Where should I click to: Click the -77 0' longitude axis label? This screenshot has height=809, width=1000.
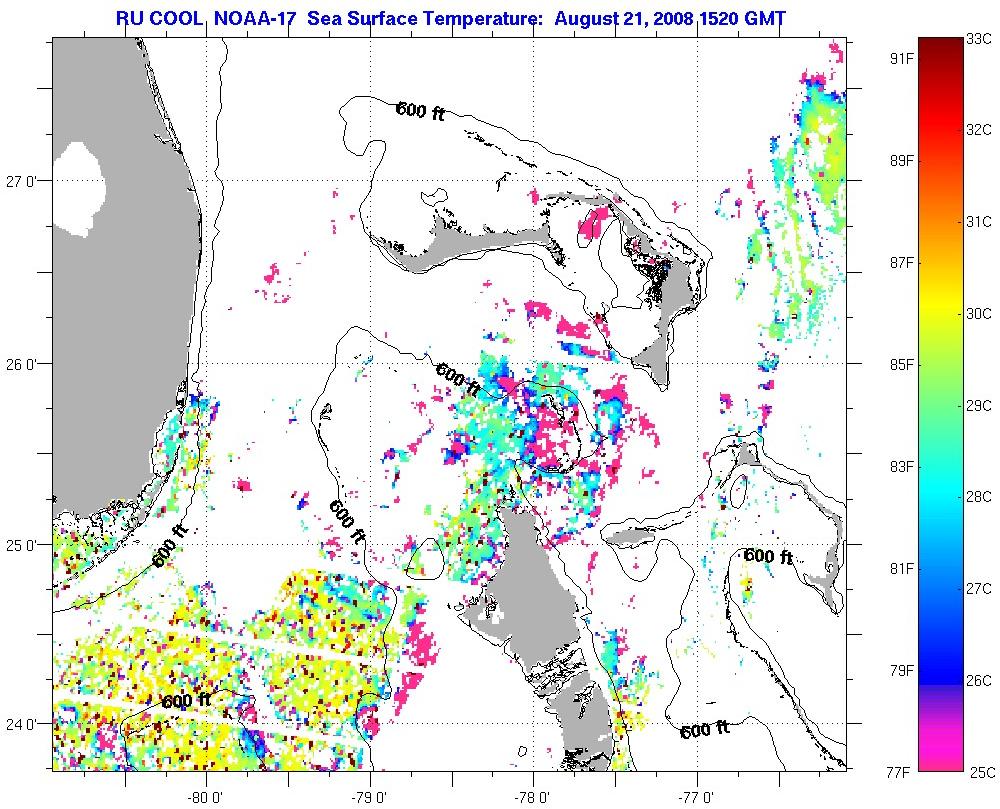tap(695, 797)
